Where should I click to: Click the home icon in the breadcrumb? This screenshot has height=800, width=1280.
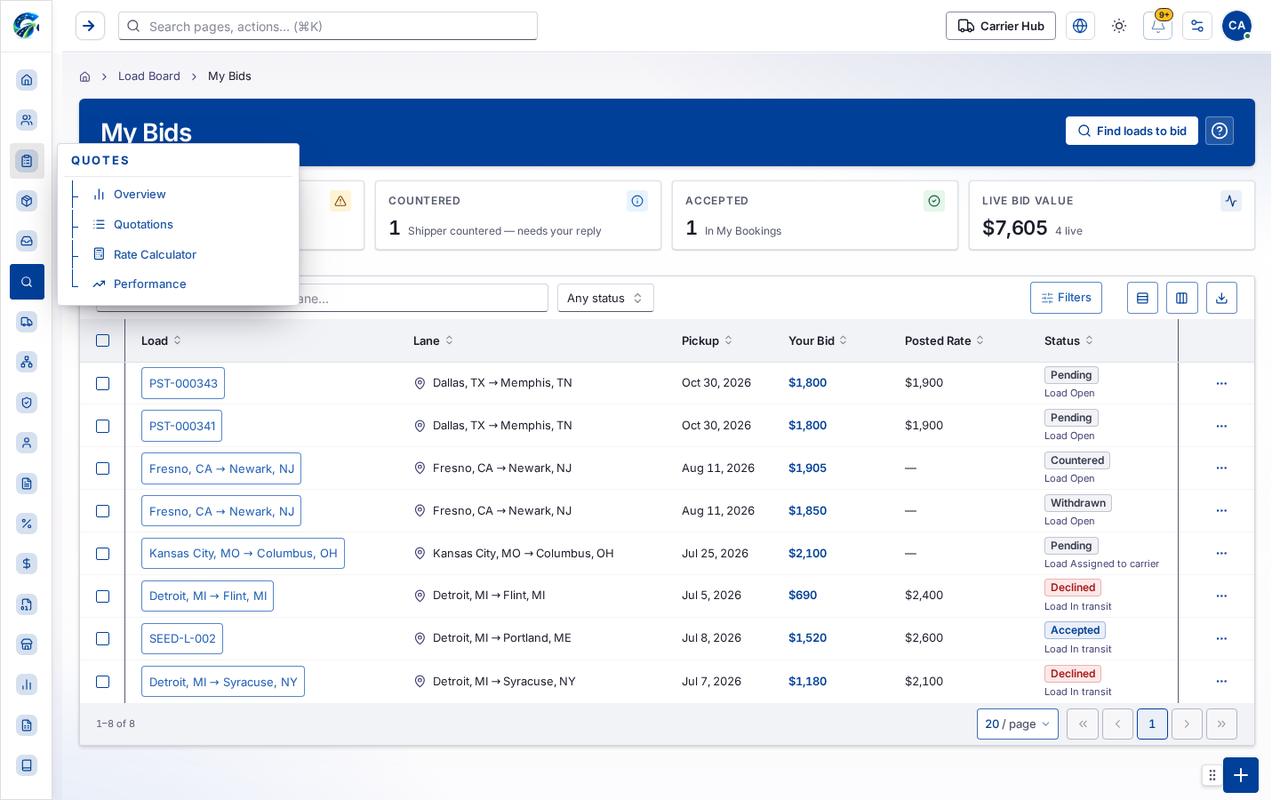(x=85, y=76)
